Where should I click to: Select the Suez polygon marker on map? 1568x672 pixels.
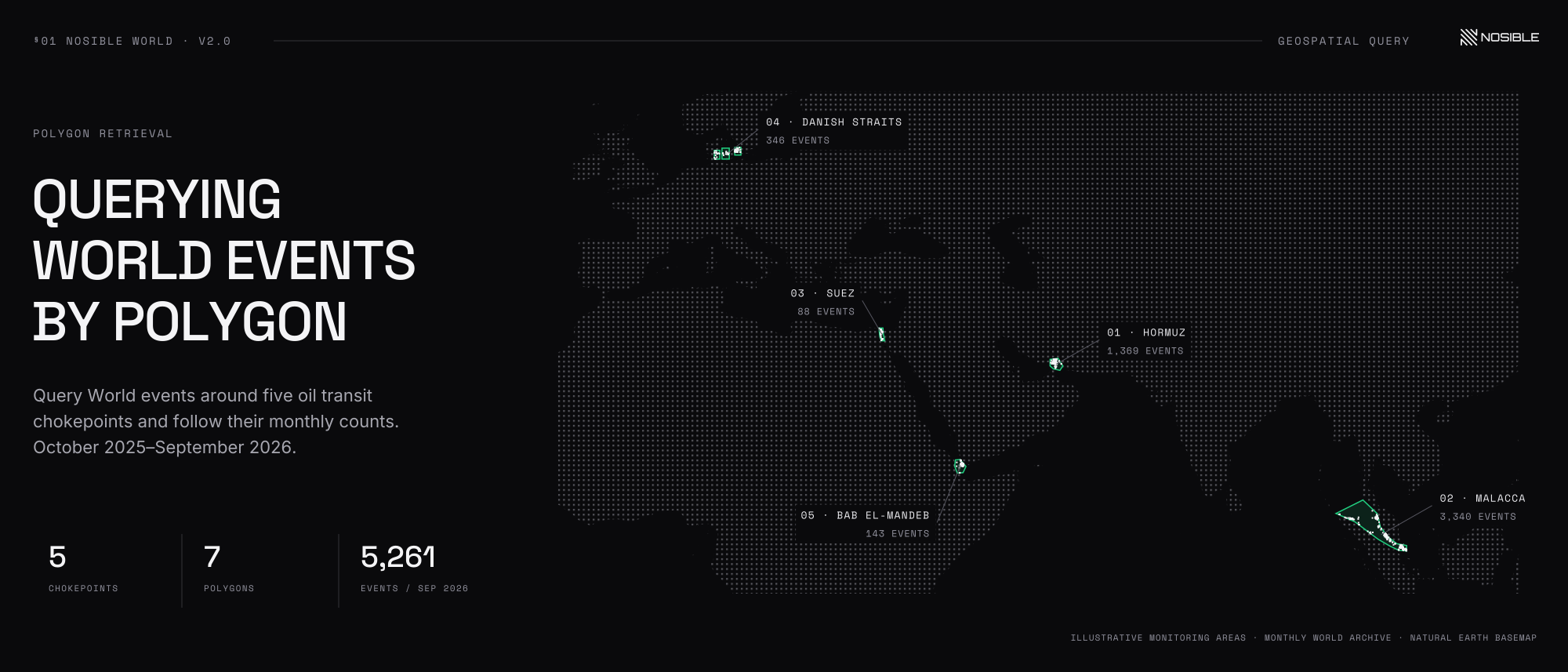882,335
